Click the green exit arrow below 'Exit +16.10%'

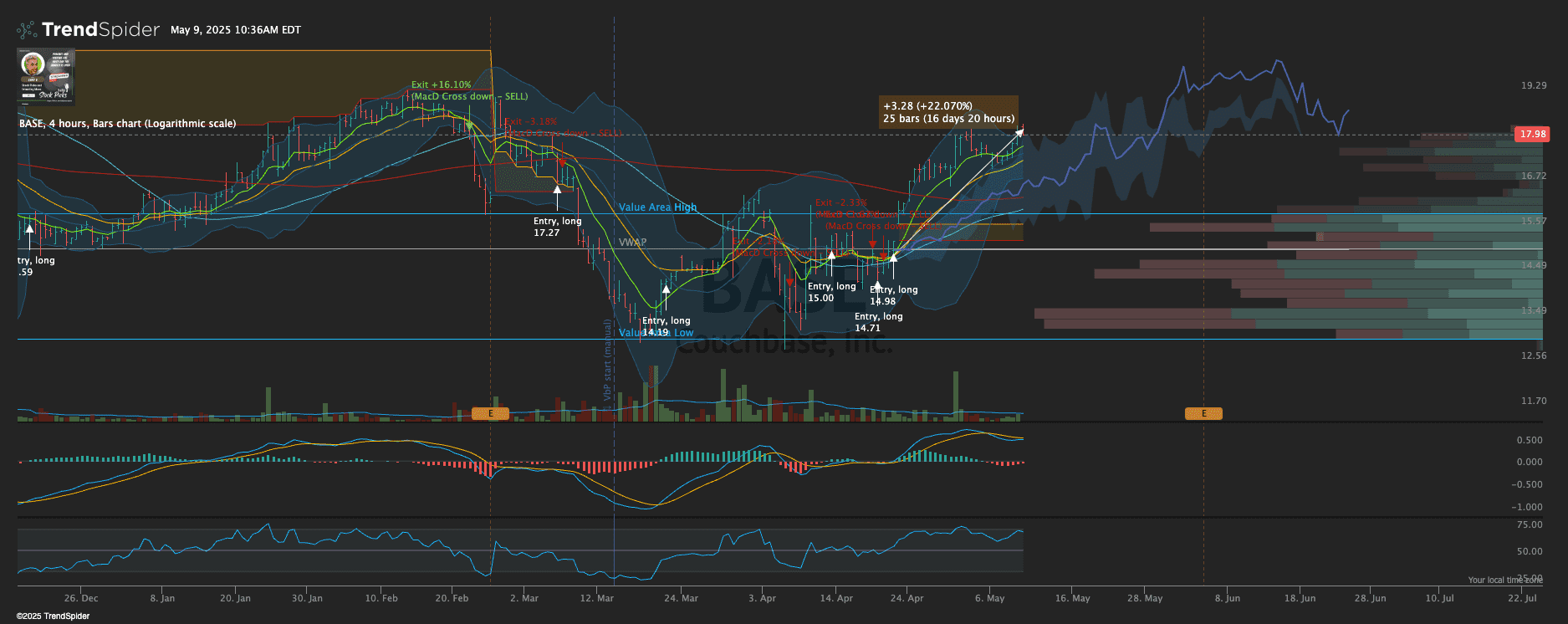coord(469,125)
